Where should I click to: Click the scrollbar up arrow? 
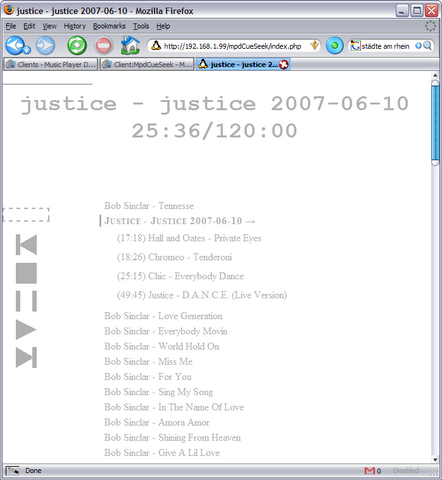(x=435, y=75)
